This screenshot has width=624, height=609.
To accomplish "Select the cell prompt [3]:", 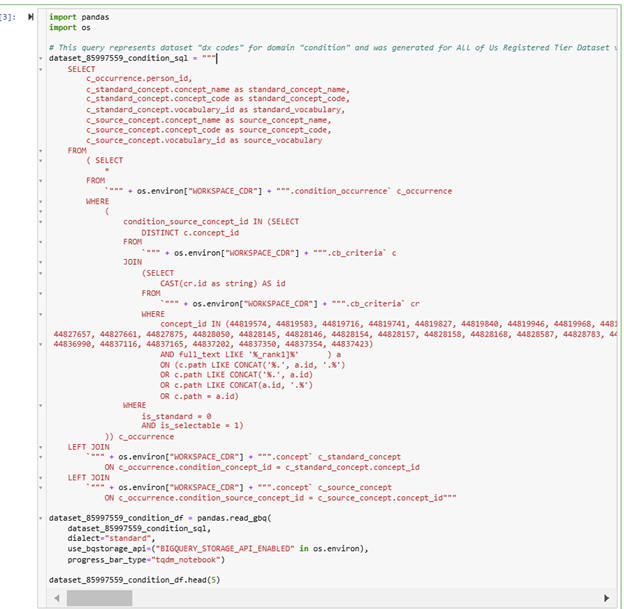I will tap(8, 17).
